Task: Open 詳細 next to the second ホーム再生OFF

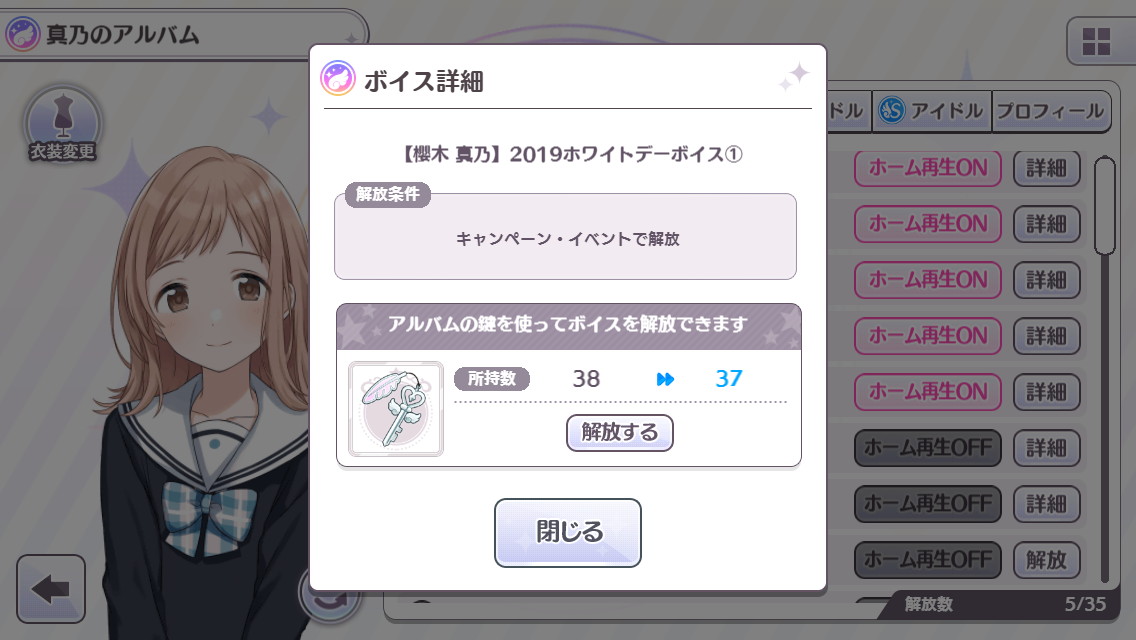Action: (x=1046, y=504)
